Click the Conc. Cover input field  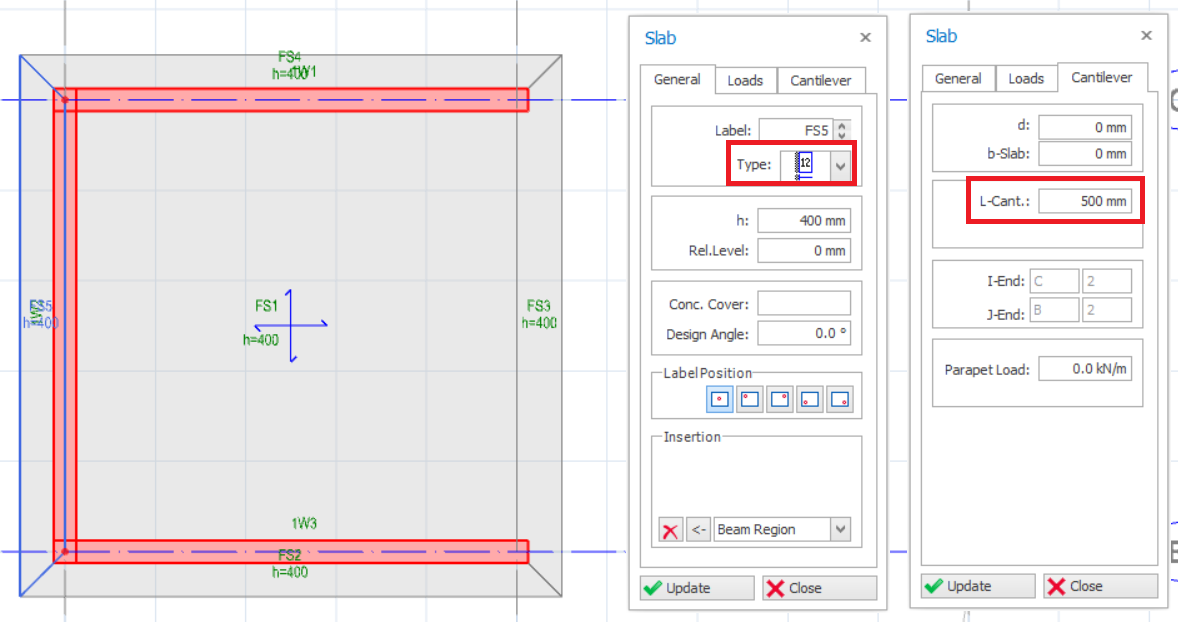804,302
